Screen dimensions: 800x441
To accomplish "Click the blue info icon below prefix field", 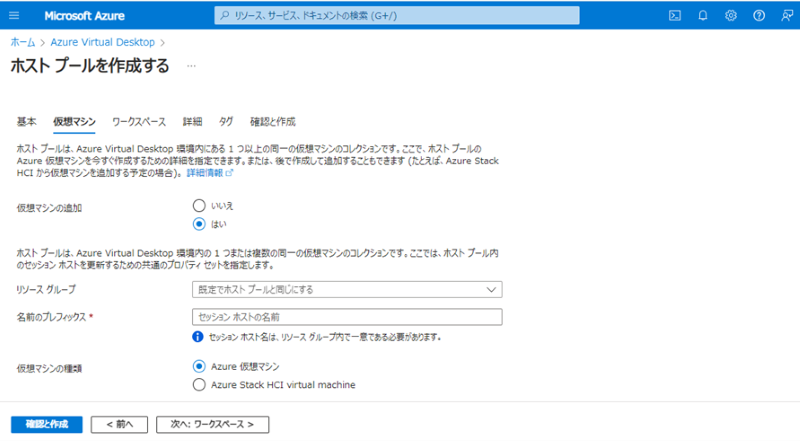I will [197, 337].
